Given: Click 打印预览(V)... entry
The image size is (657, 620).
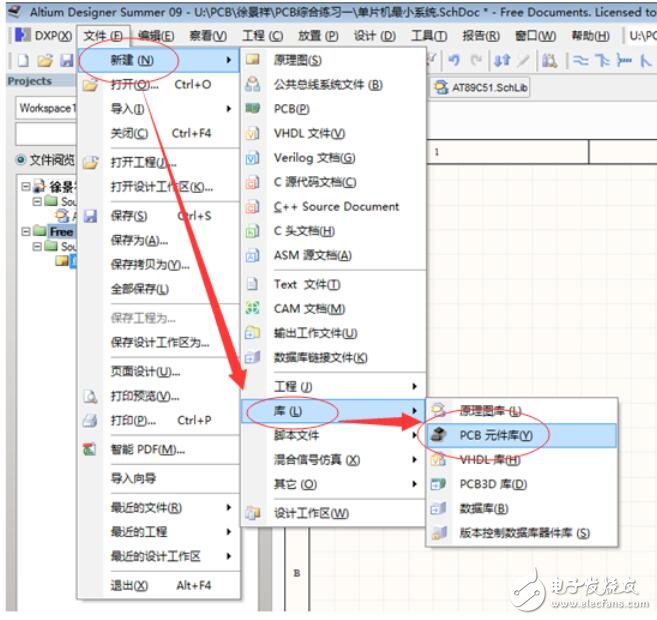Looking at the screenshot, I should tap(159, 396).
